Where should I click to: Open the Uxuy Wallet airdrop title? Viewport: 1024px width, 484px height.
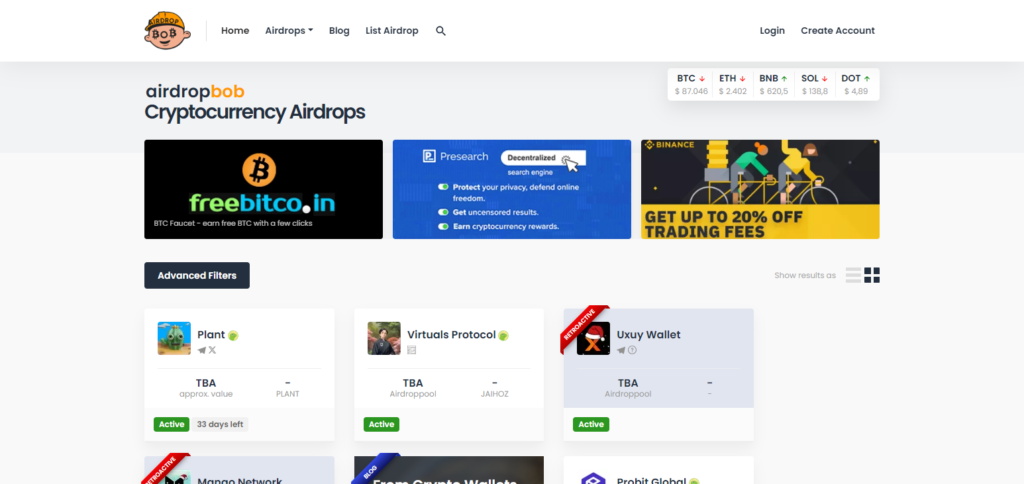tap(648, 334)
